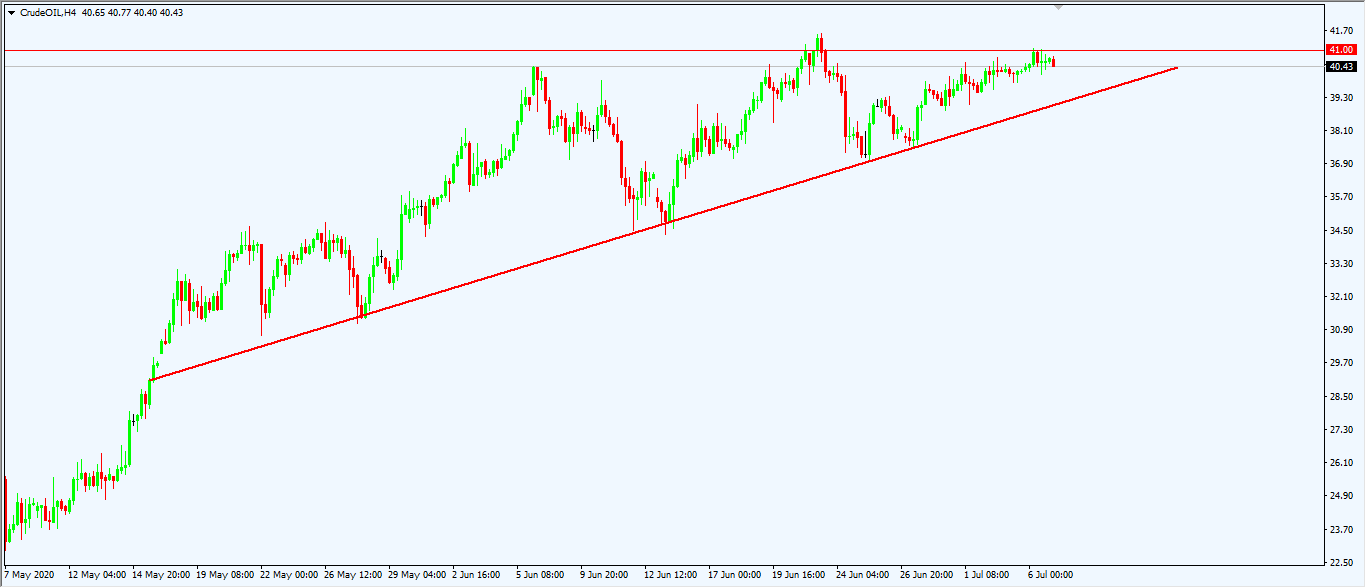This screenshot has width=1366, height=588.
Task: Click the 26.10 price axis label
Action: pyautogui.click(x=1340, y=462)
